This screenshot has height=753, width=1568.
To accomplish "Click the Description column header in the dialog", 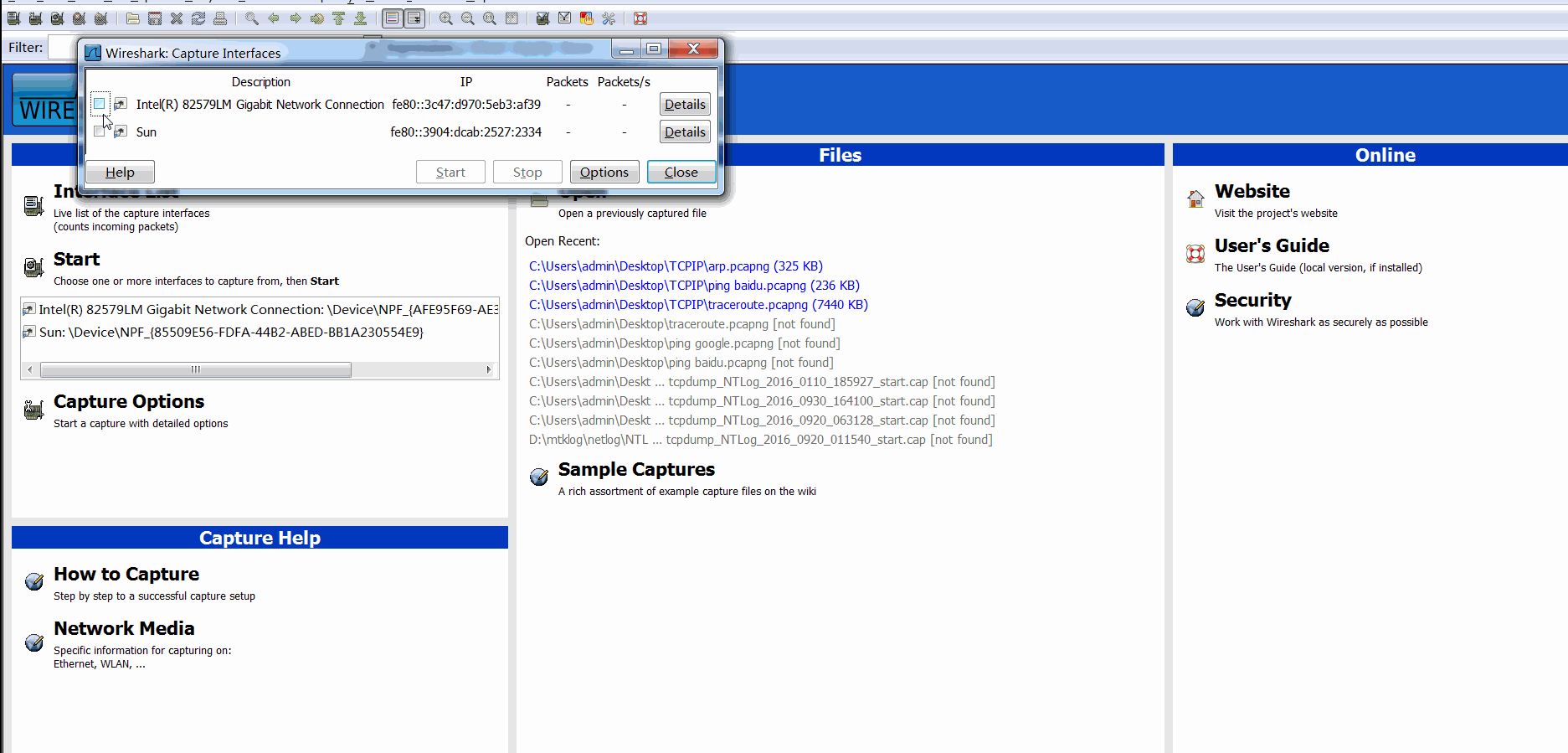I will (261, 82).
